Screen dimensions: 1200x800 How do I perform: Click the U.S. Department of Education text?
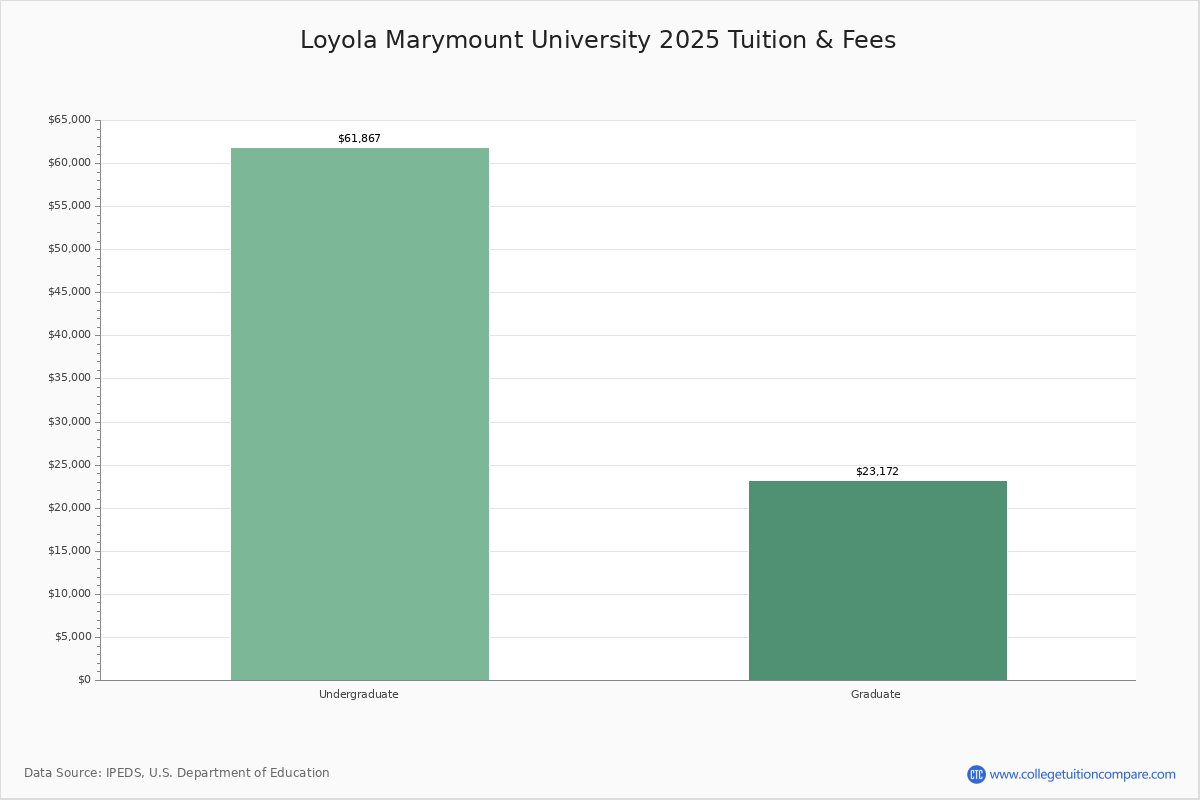pos(237,772)
